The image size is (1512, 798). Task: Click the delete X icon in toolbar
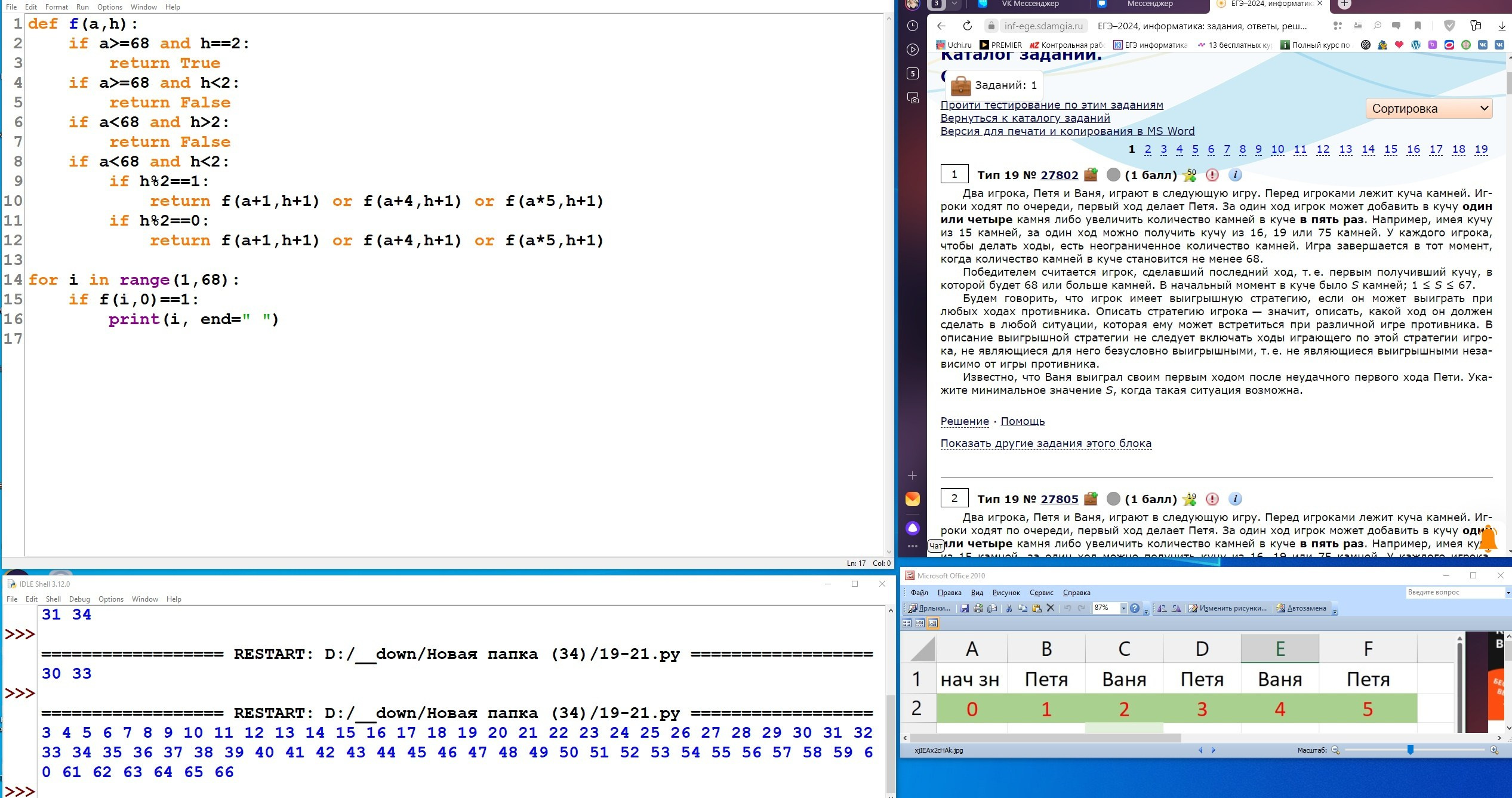tap(1051, 608)
